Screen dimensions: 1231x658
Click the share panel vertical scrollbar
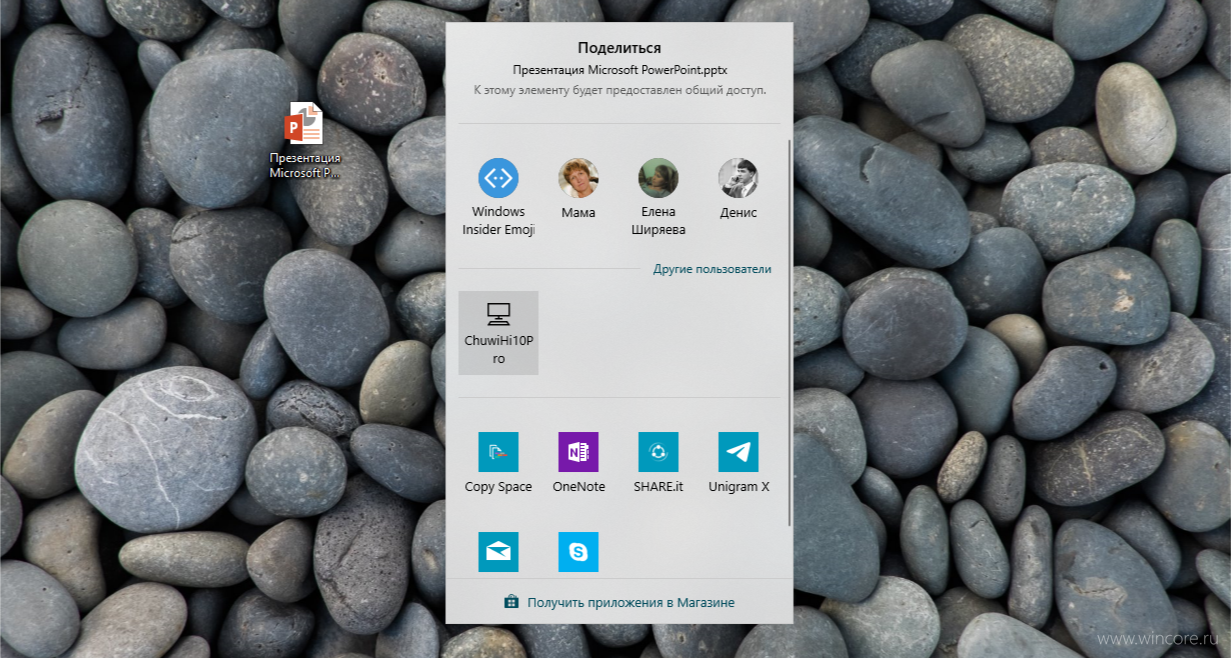tap(789, 333)
